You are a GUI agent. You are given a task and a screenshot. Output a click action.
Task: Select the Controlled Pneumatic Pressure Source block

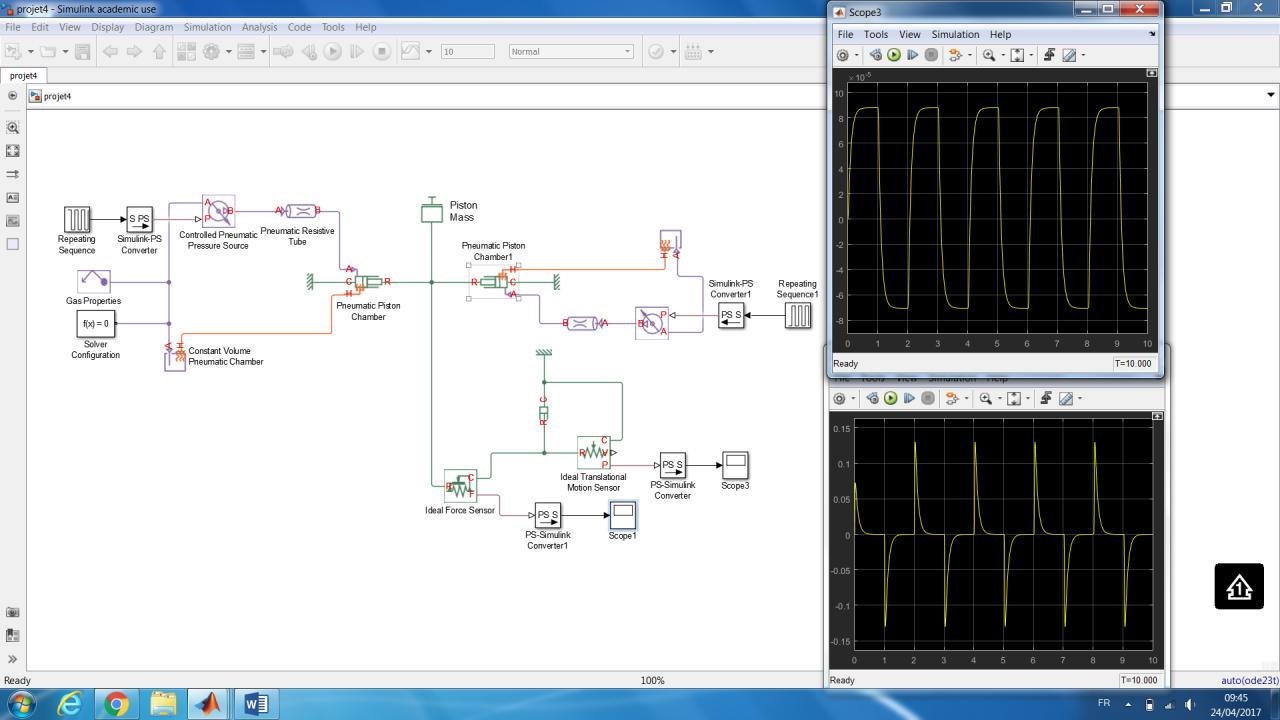tap(218, 211)
